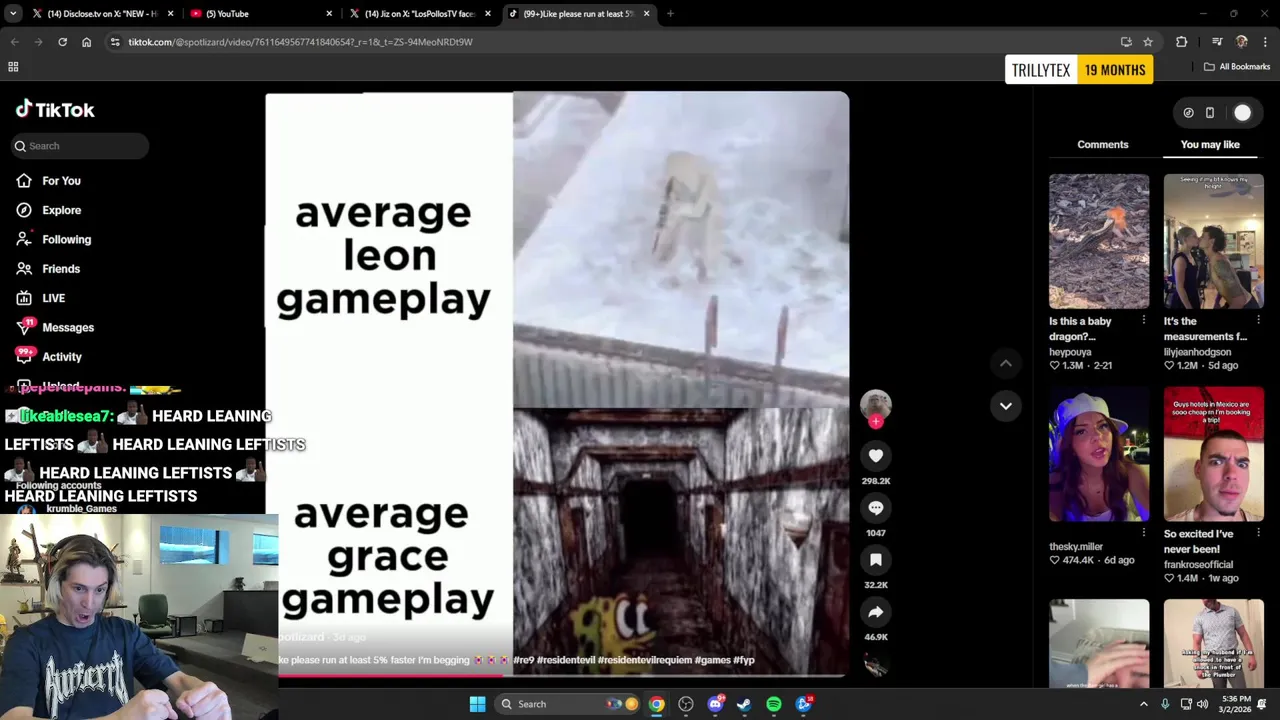This screenshot has height=720, width=1280.
Task: Click the install app icon in the address bar
Action: click(1126, 42)
